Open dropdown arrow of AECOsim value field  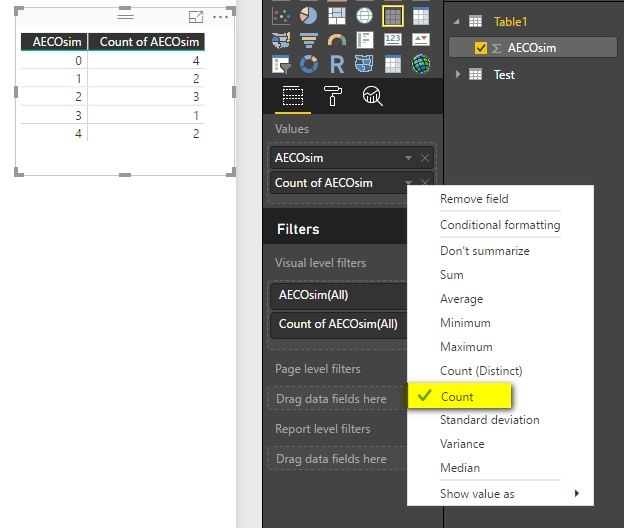(408, 158)
